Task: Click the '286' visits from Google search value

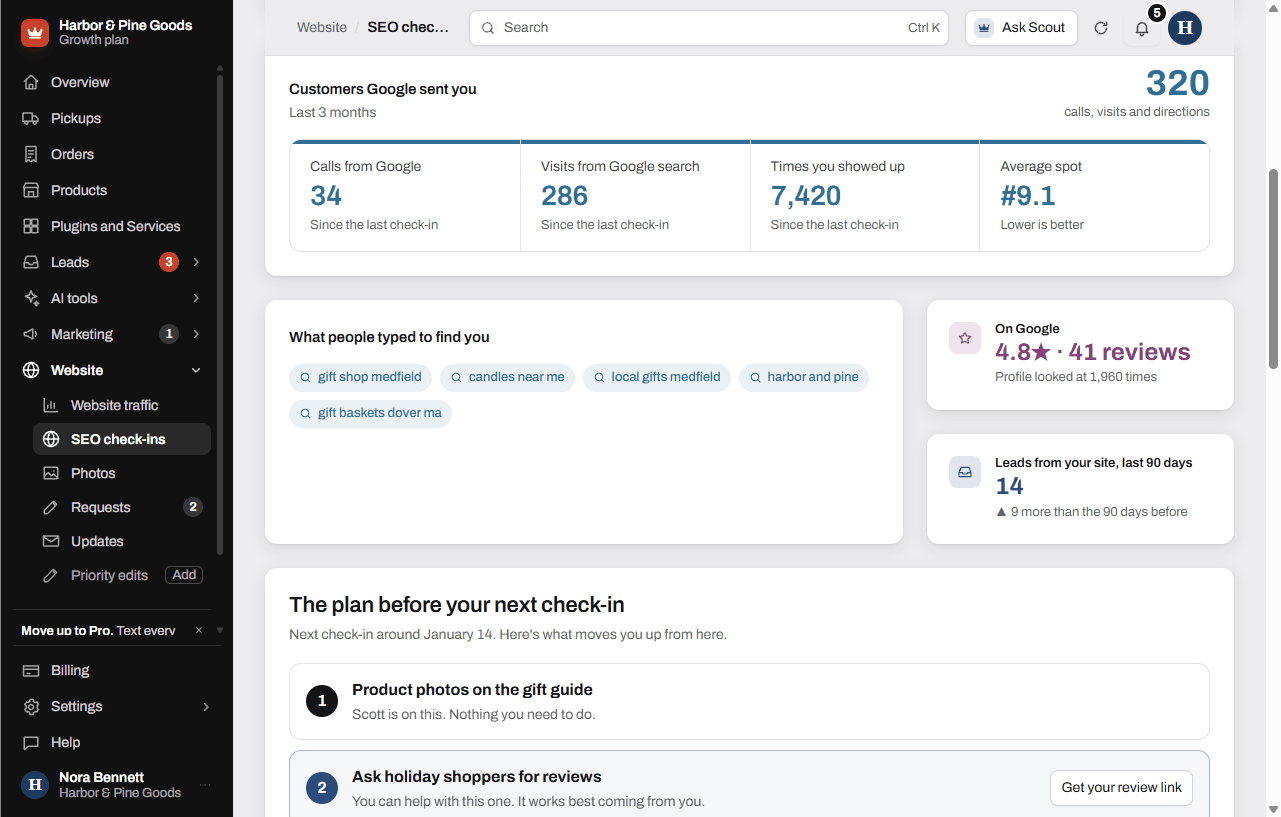Action: pyautogui.click(x=564, y=196)
